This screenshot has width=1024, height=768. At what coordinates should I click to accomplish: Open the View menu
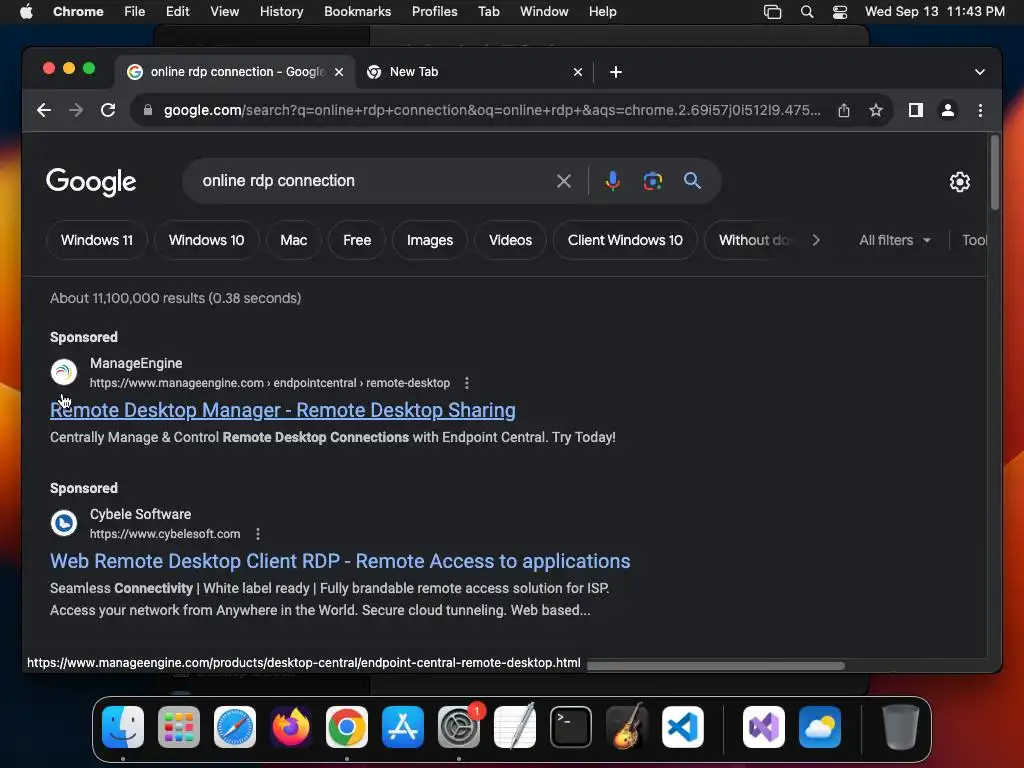click(x=224, y=12)
